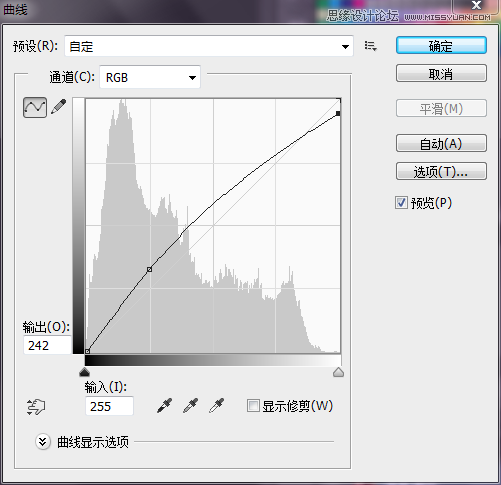The height and width of the screenshot is (485, 501).
Task: Click the 输出(O) output value field
Action: pyautogui.click(x=47, y=345)
